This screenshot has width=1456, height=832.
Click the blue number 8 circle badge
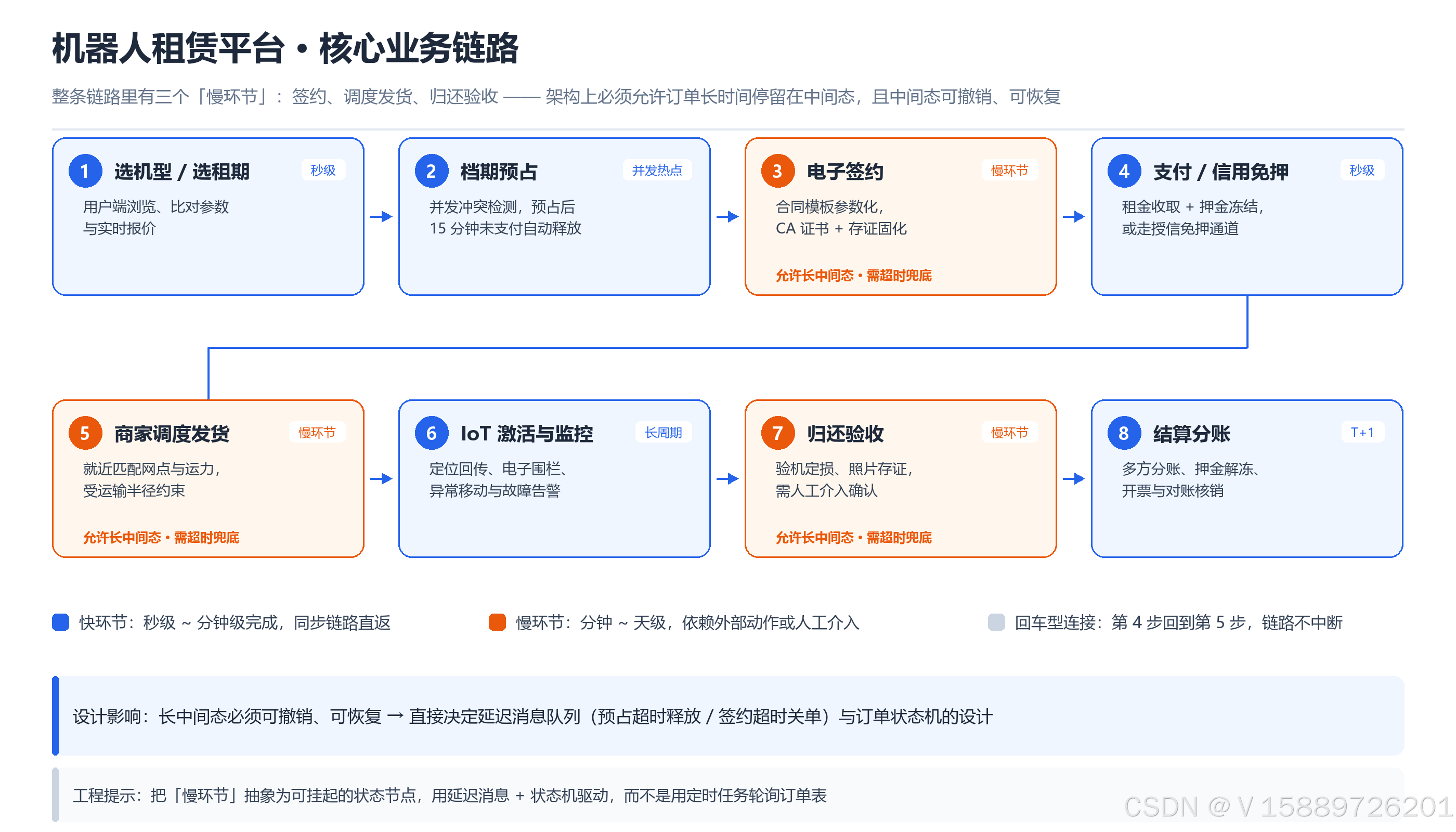pyautogui.click(x=1124, y=433)
